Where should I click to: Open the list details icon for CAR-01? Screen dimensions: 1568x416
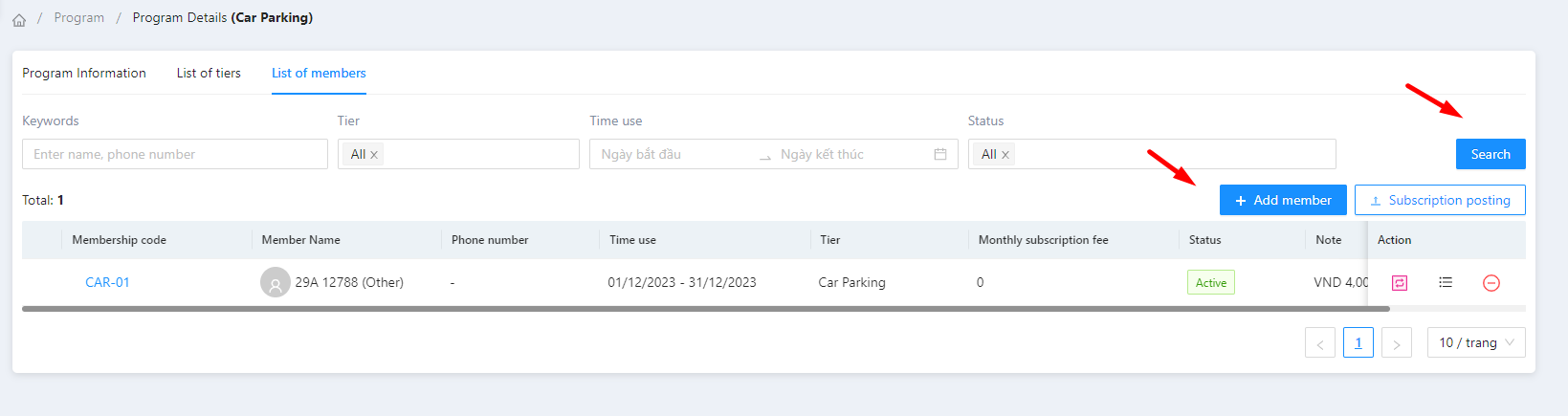pyautogui.click(x=1446, y=283)
